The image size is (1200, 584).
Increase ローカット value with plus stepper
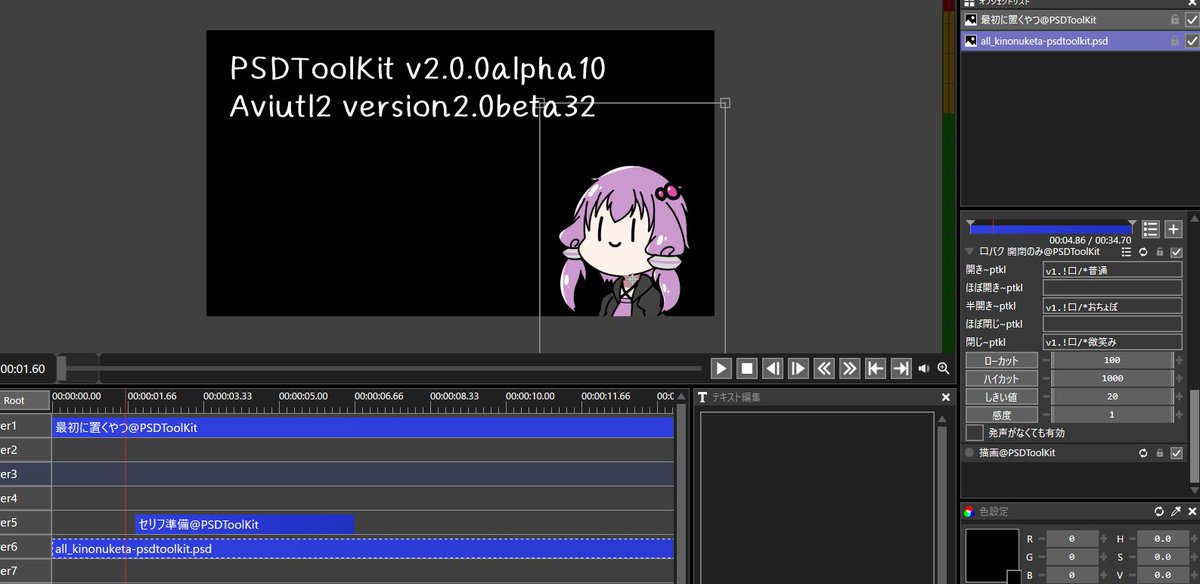point(1178,360)
